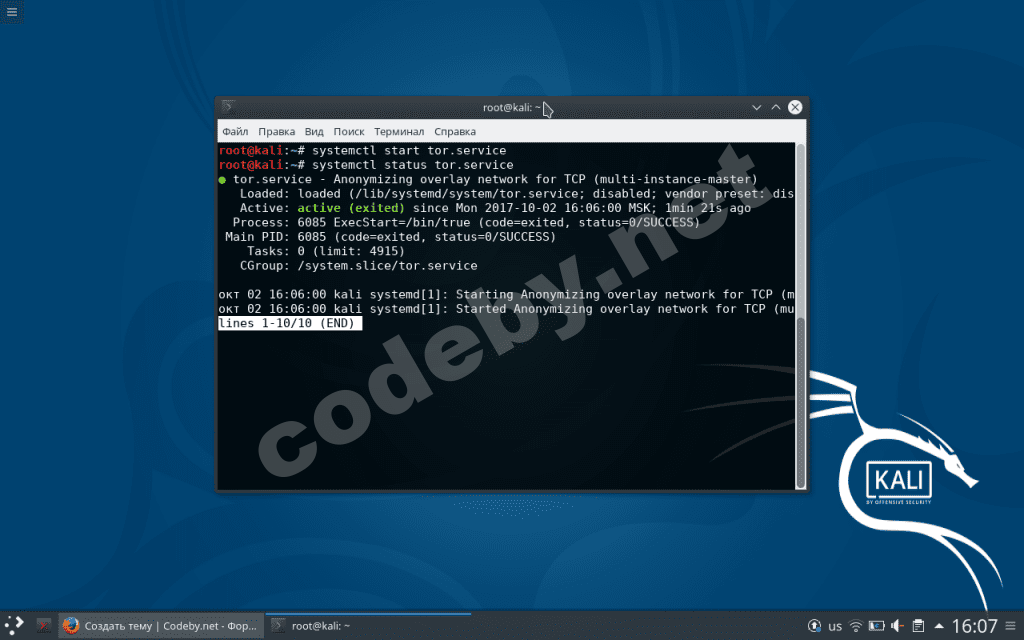Open the Поиск menu

coord(349,131)
